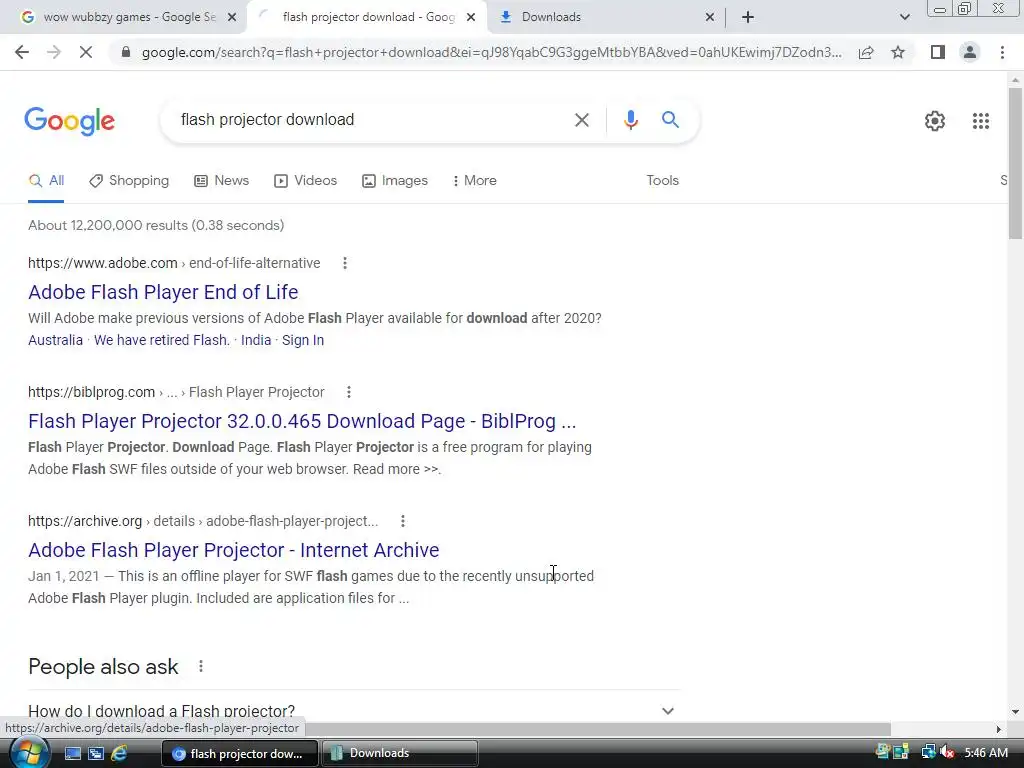This screenshot has height=768, width=1024.
Task: Select the Videos results filter
Action: tap(306, 181)
